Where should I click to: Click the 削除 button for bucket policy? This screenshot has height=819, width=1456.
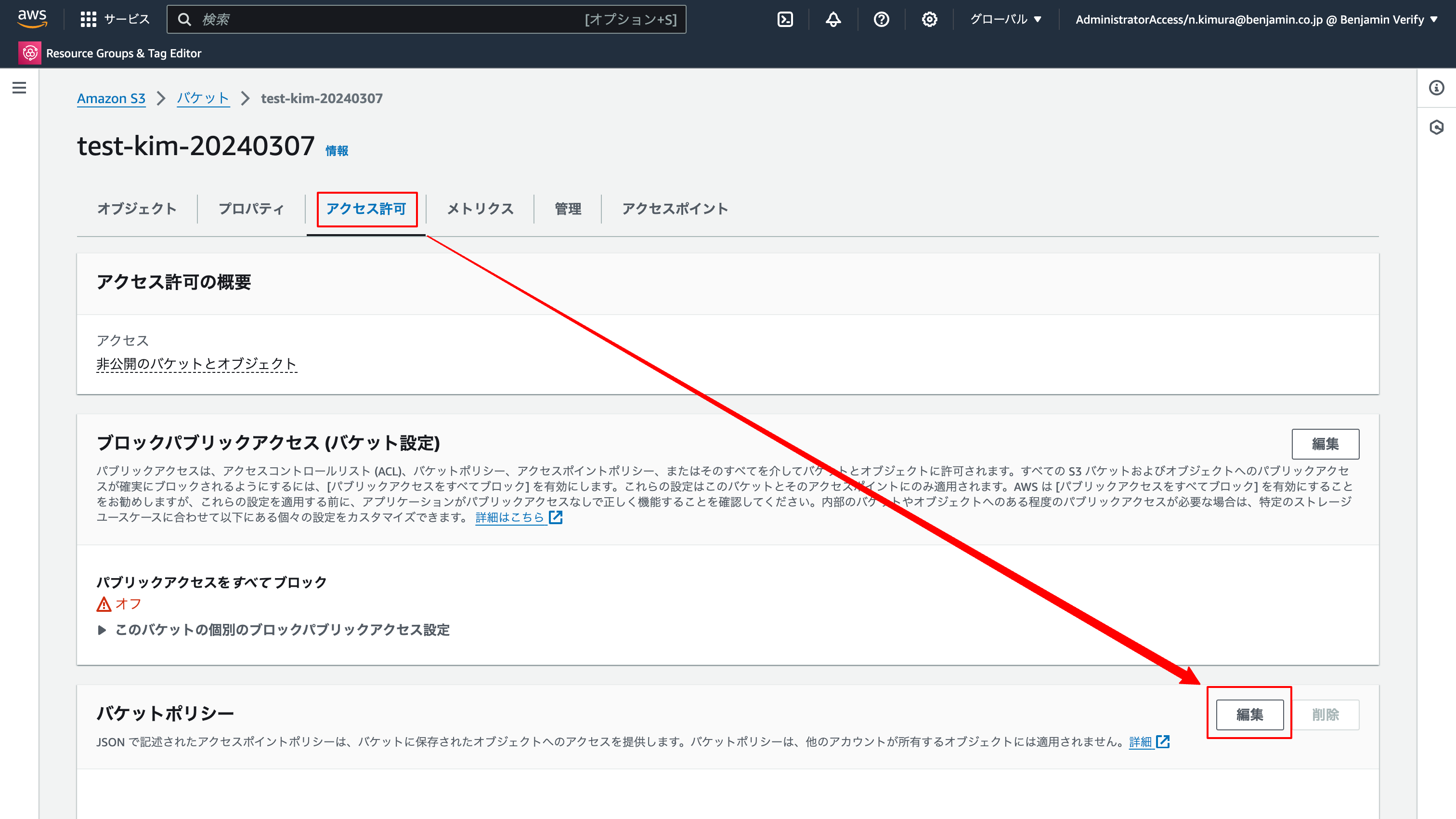click(x=1326, y=714)
